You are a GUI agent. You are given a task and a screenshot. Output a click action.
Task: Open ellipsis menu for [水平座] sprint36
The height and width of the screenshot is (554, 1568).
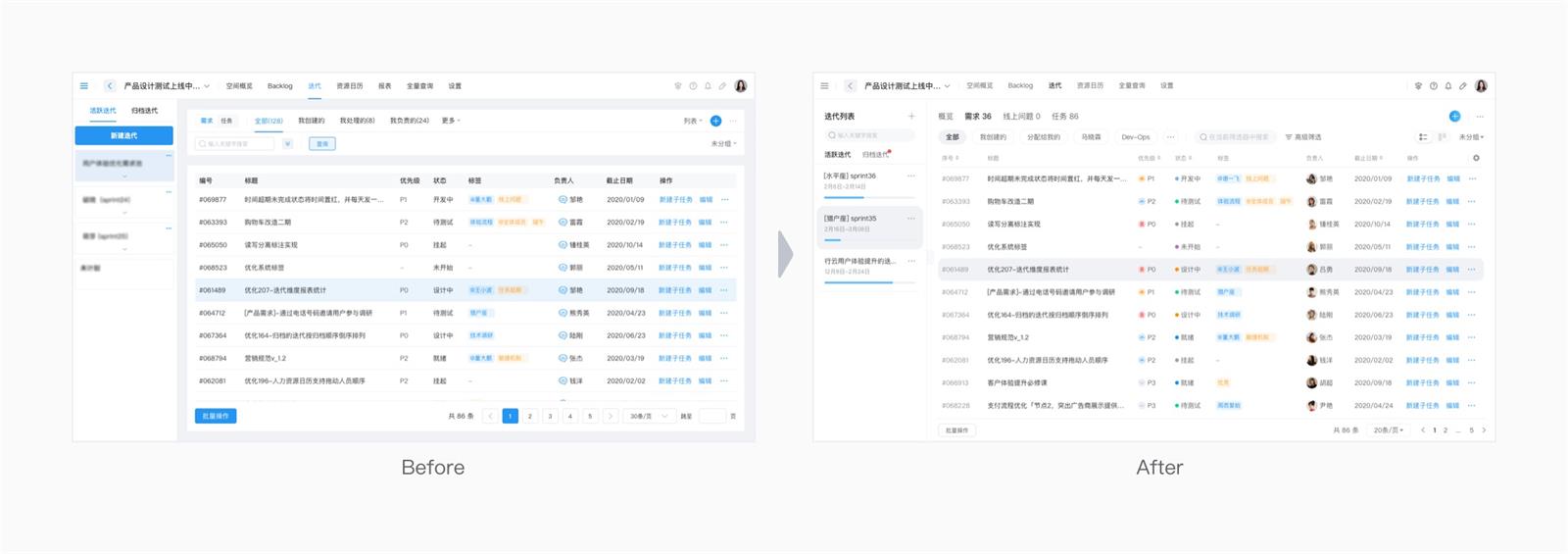[910, 176]
